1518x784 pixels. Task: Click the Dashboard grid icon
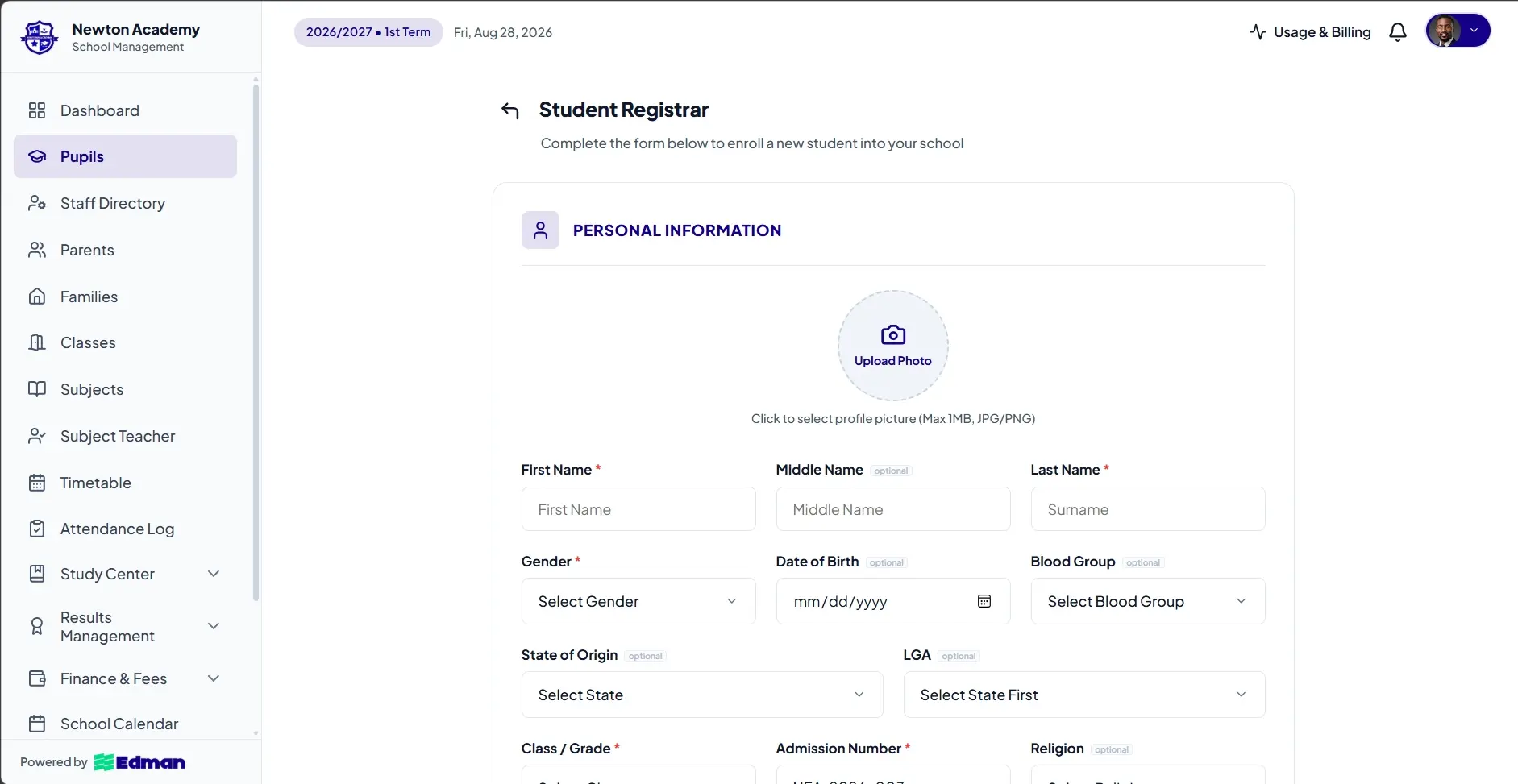tap(37, 110)
